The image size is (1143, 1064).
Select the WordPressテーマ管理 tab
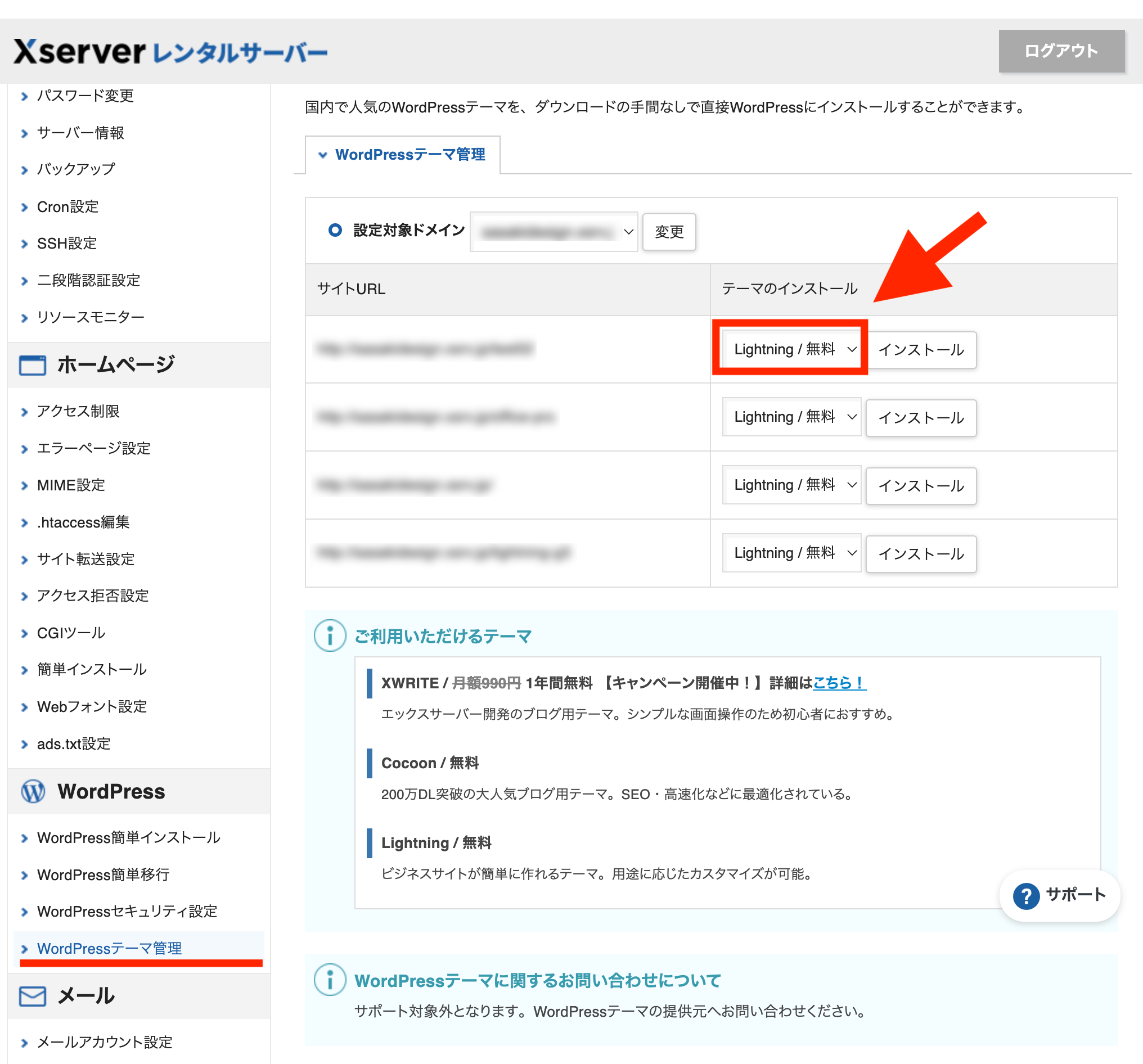(x=402, y=155)
